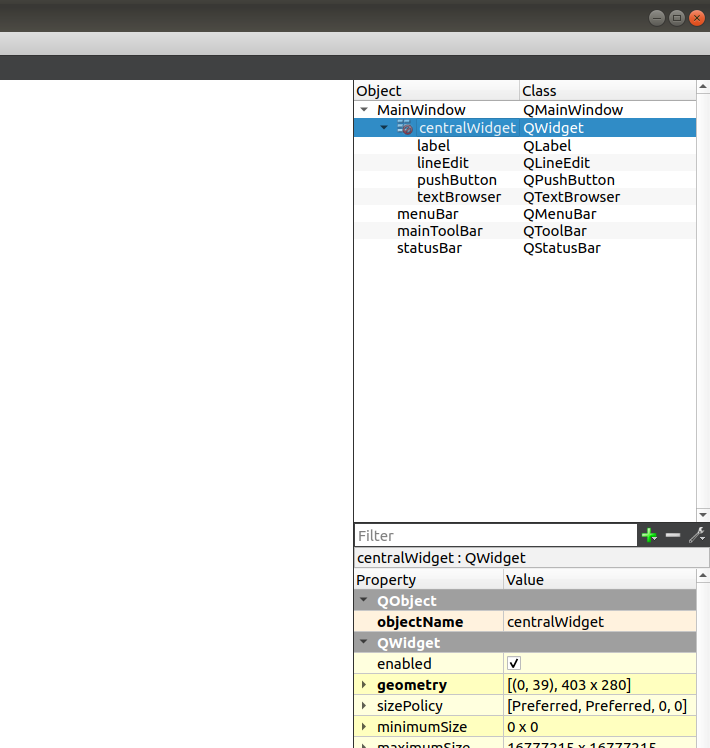Uncheck the enabled property checkbox
710x748 pixels.
click(514, 663)
